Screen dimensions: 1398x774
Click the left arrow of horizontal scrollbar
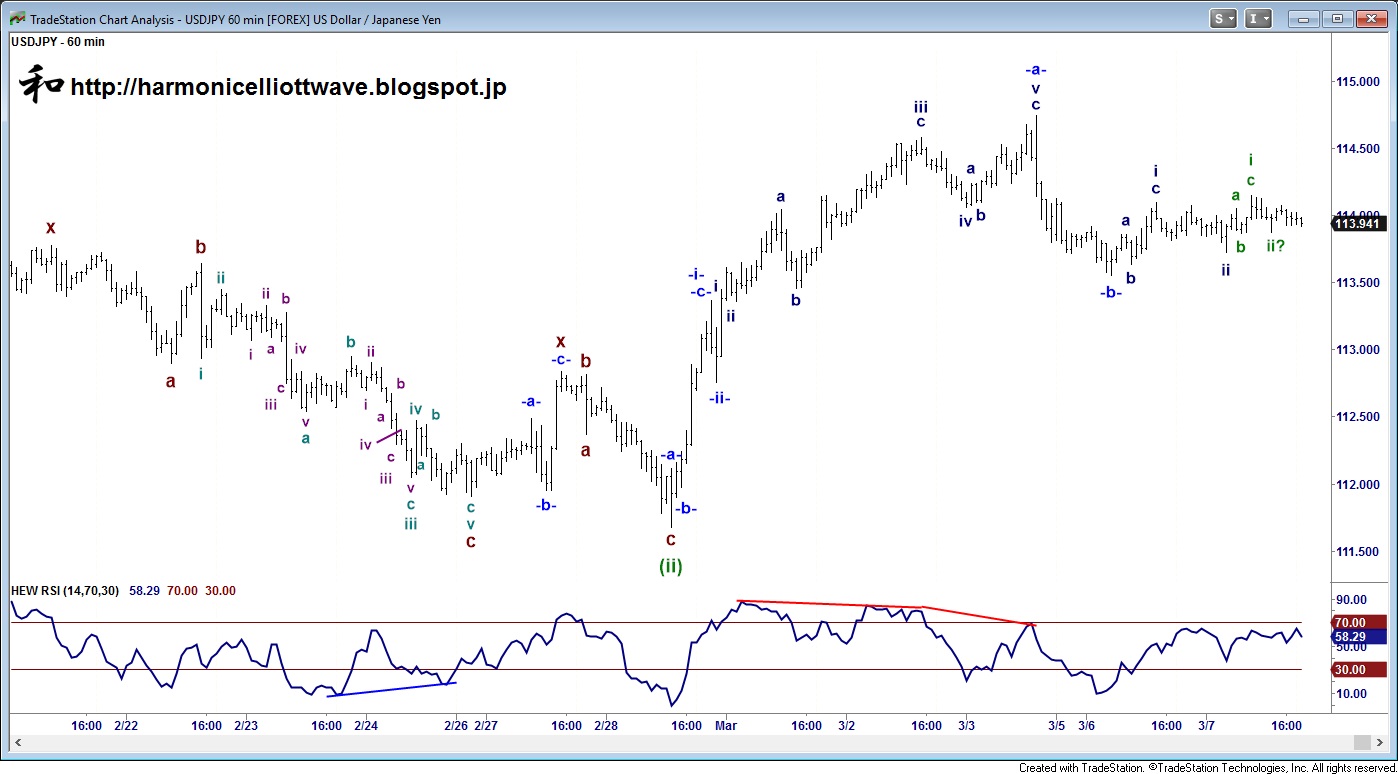point(17,742)
